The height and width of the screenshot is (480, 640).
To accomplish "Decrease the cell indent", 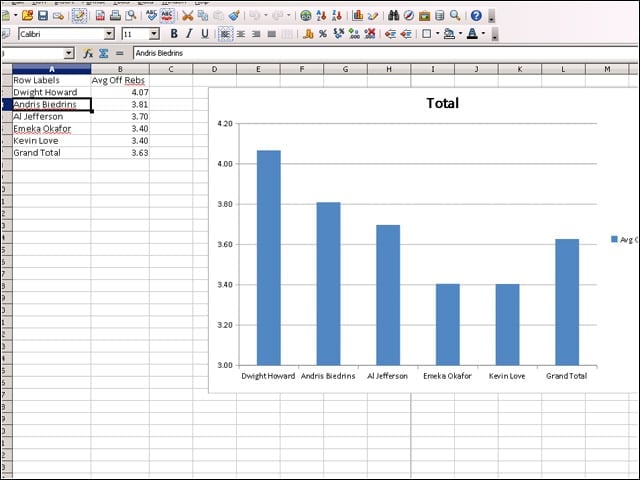I will tap(391, 34).
